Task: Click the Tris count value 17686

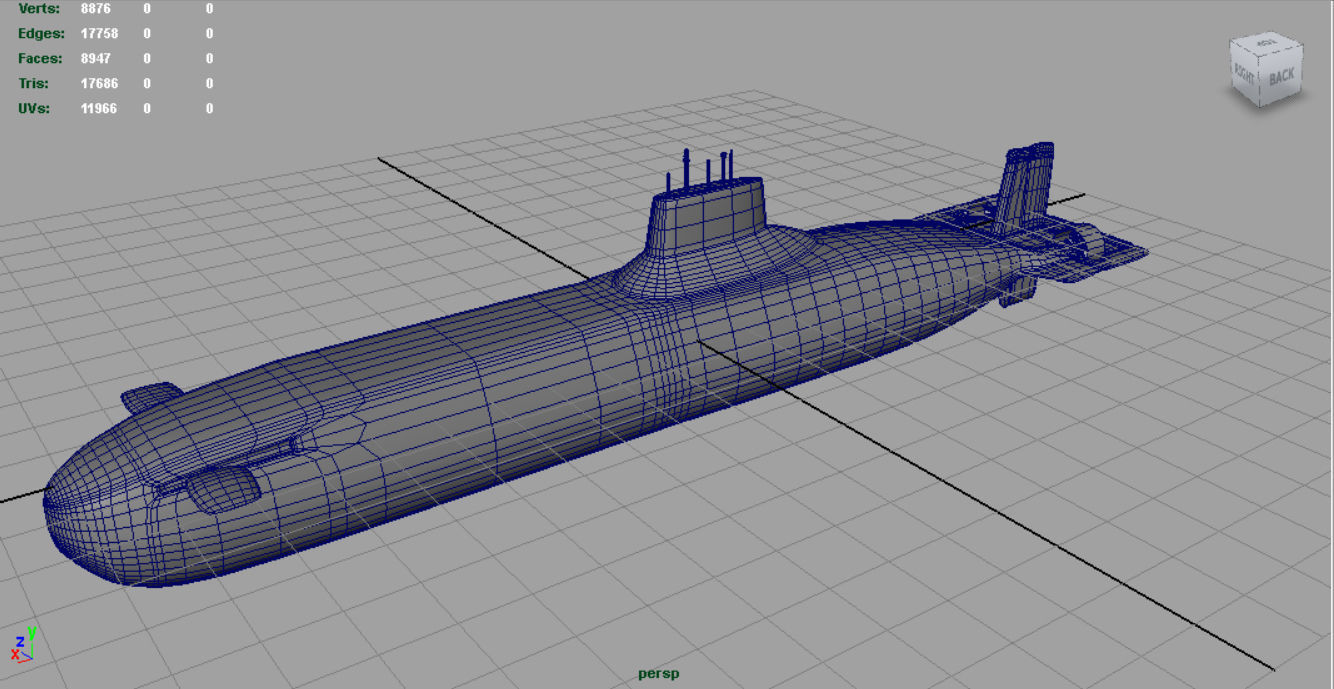Action: point(99,83)
